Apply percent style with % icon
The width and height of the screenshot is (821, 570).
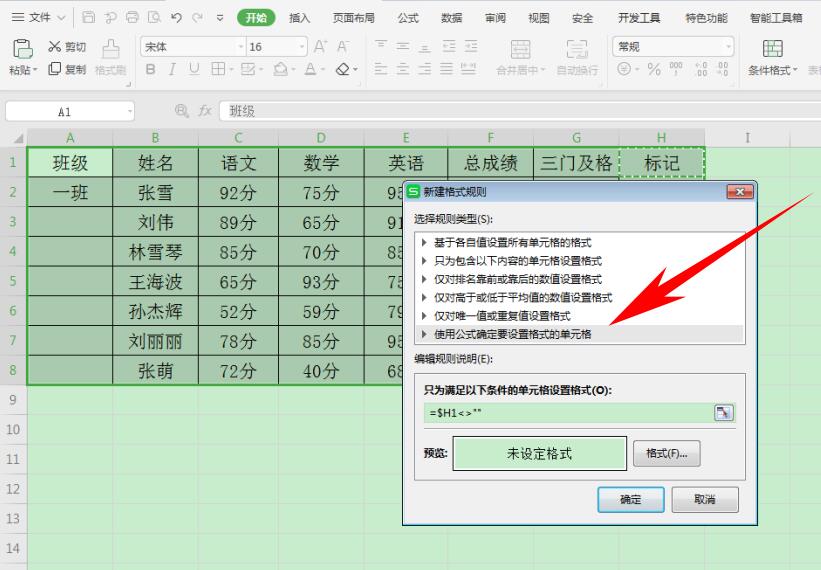653,69
